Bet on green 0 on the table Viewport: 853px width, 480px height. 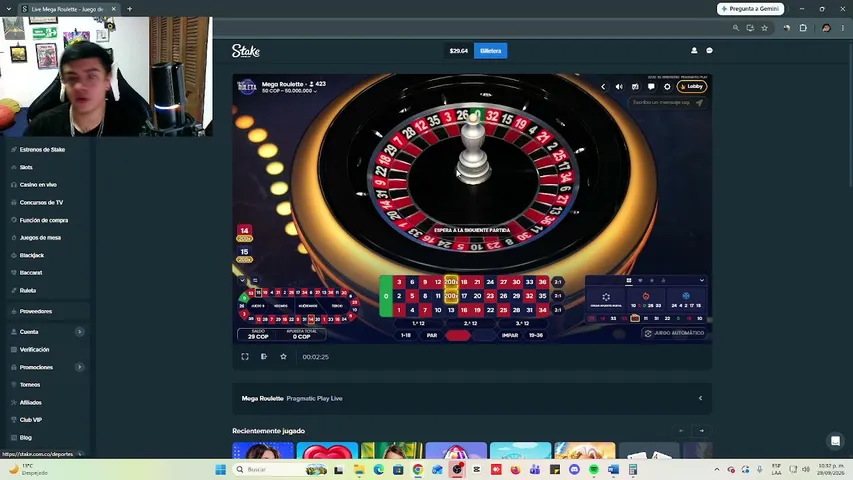pyautogui.click(x=386, y=296)
